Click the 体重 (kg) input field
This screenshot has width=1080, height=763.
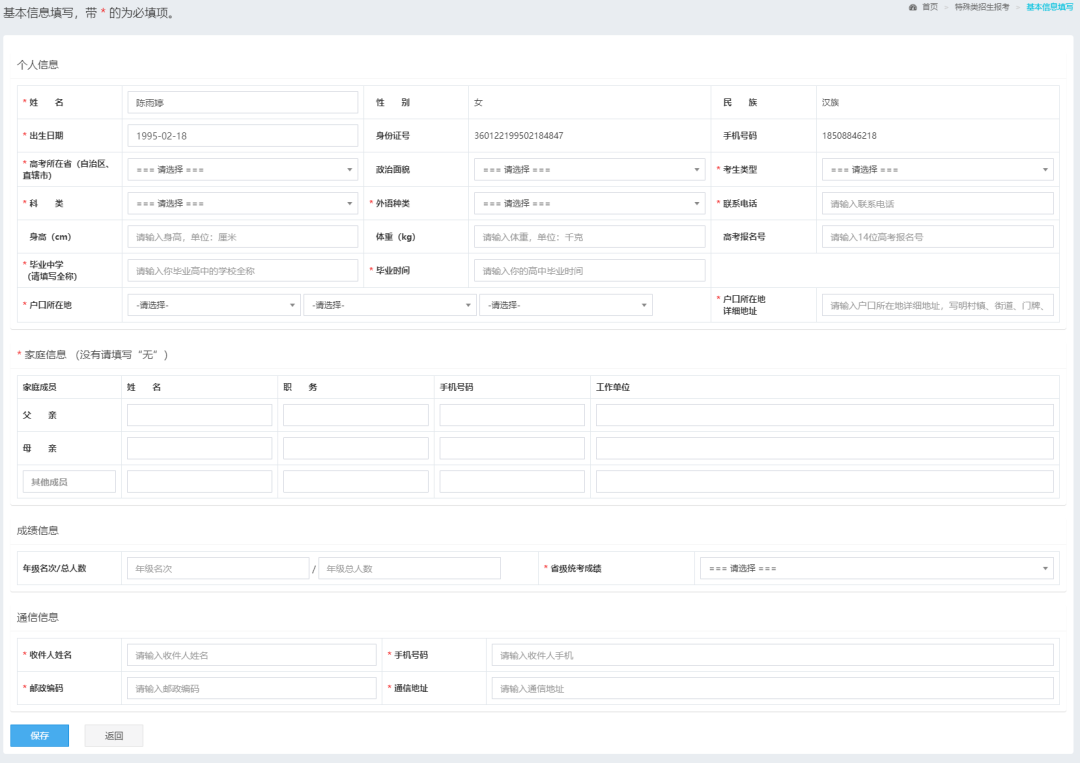[590, 237]
